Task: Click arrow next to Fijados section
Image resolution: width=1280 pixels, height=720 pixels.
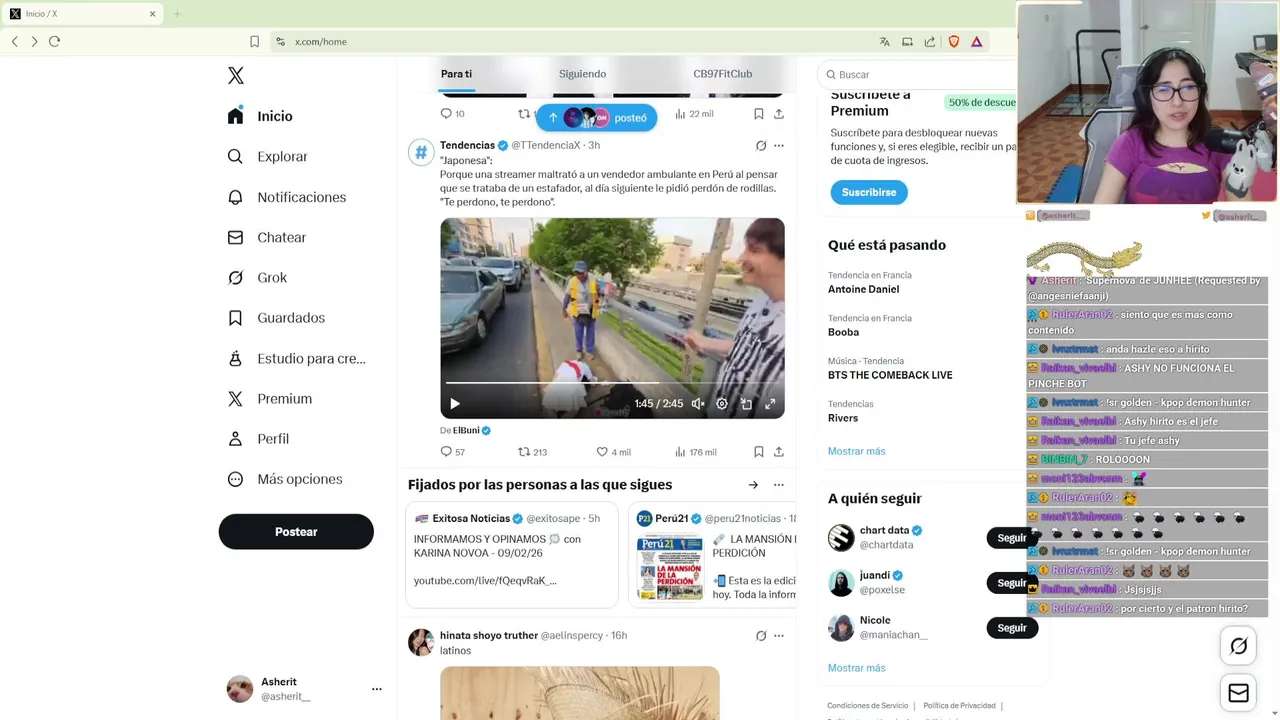Action: click(753, 485)
